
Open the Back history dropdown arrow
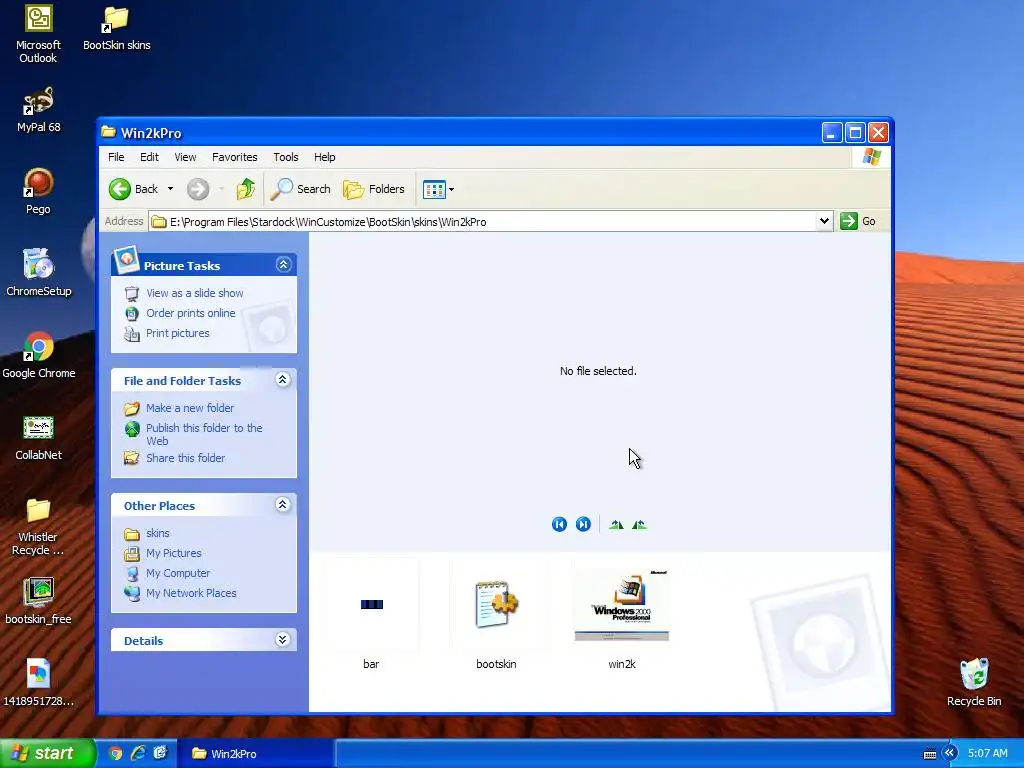(x=170, y=189)
